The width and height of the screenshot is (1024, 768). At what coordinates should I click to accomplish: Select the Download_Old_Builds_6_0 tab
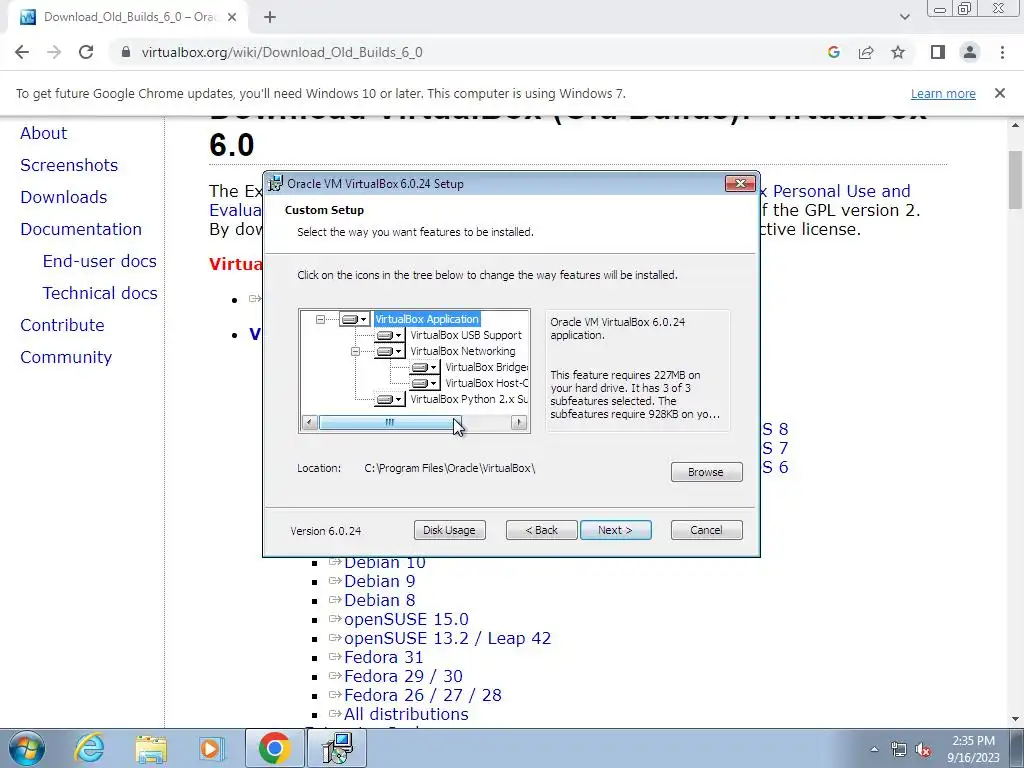coord(127,18)
